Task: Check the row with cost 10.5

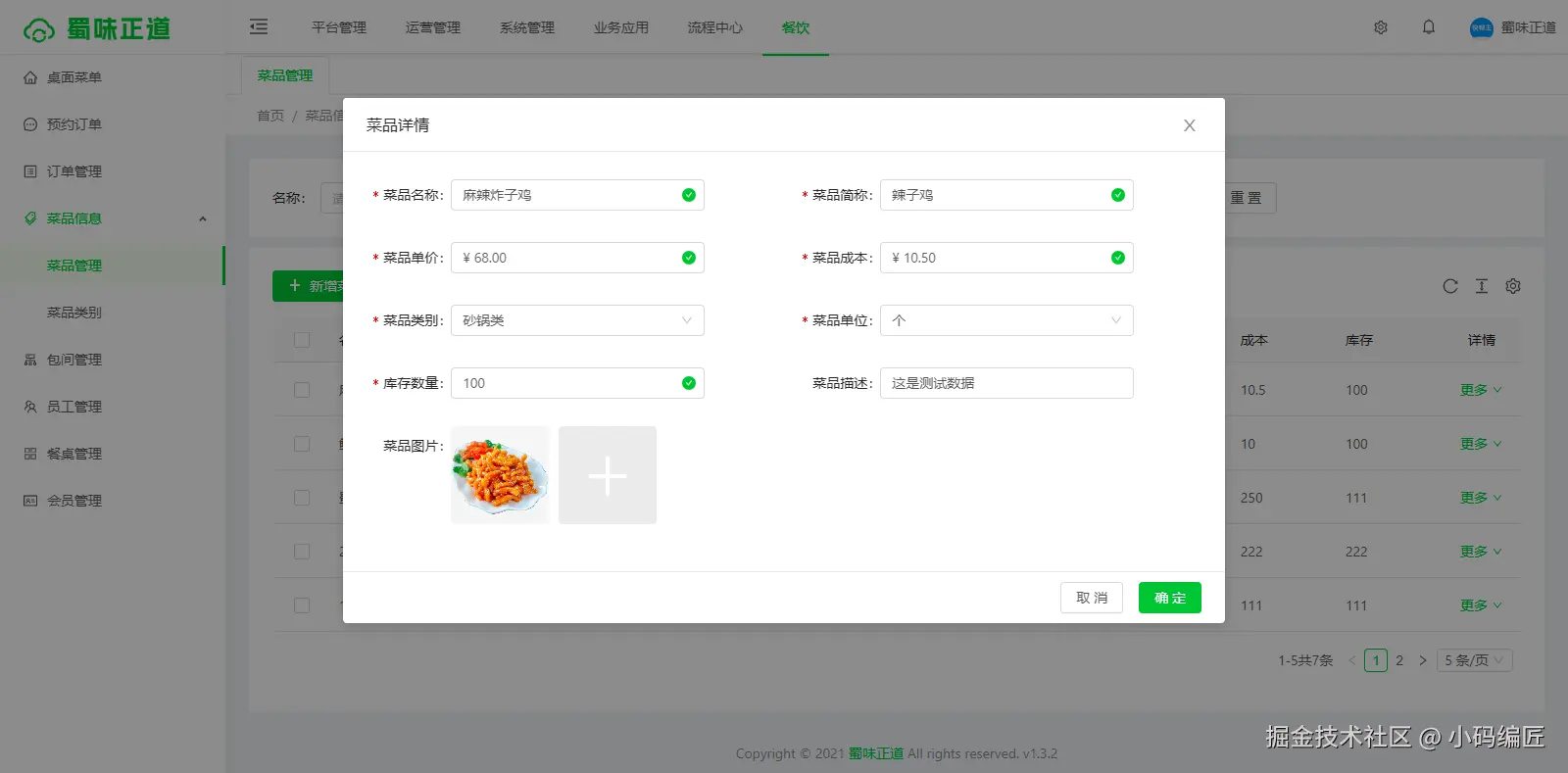Action: [x=302, y=390]
